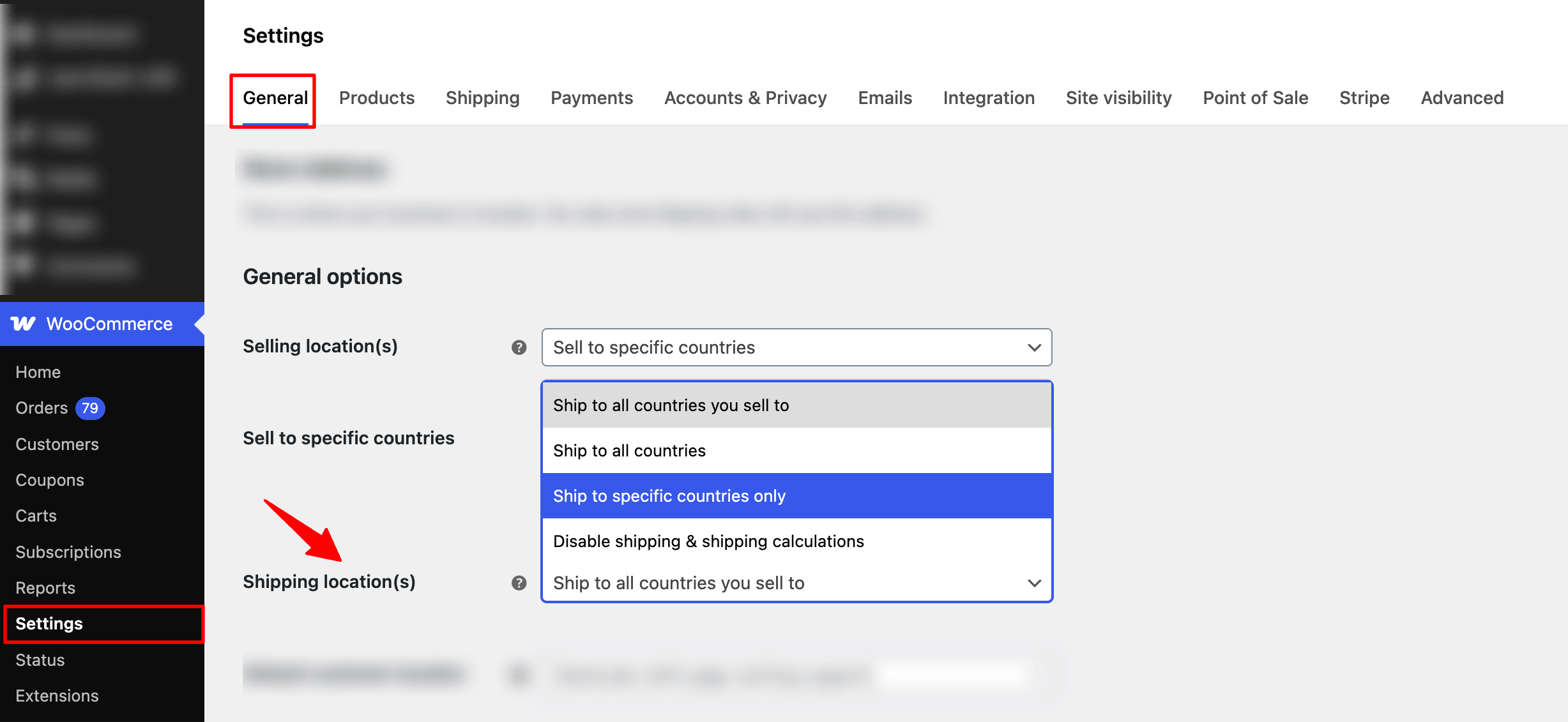Viewport: 1568px width, 722px height.
Task: Switch to the Accounts & Privacy tab
Action: 745,98
